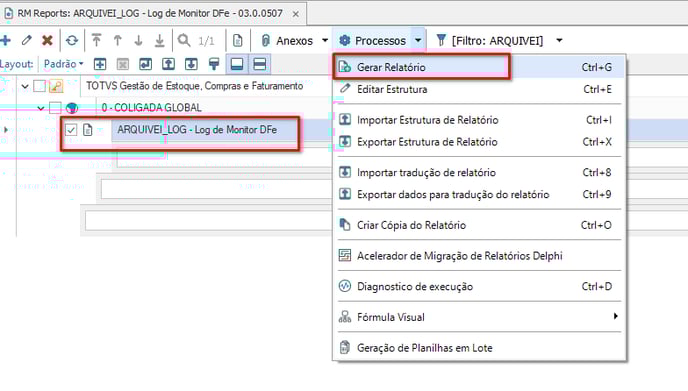This screenshot has width=688, height=391.
Task: Choose Importar Estrutura de Relatório
Action: coord(479,120)
